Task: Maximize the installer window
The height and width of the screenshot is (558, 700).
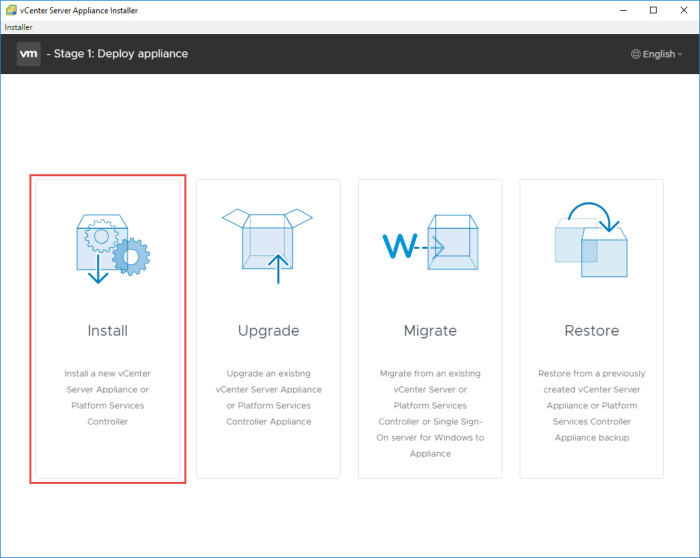Action: 653,10
